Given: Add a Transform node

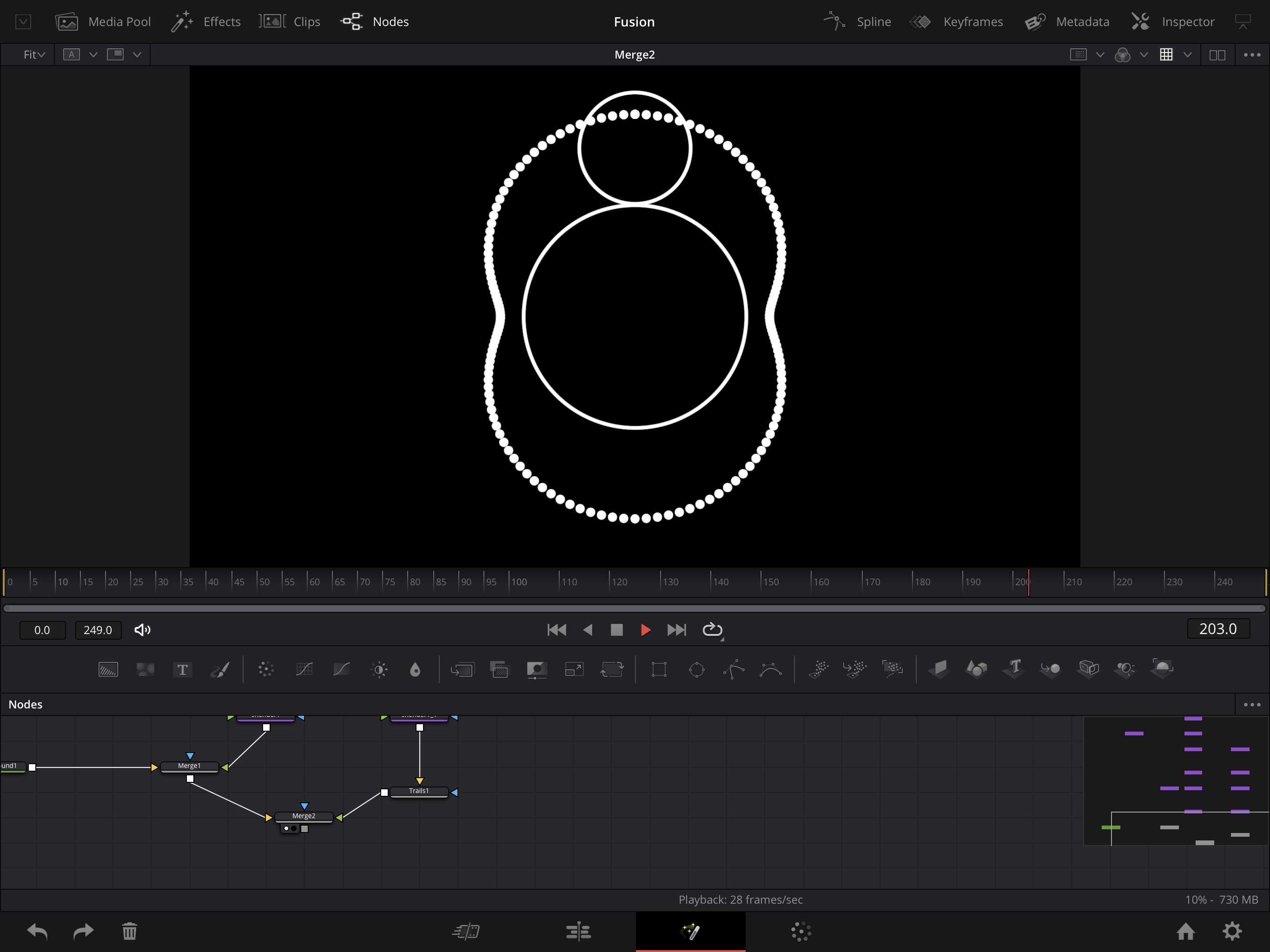Looking at the screenshot, I should (x=612, y=669).
